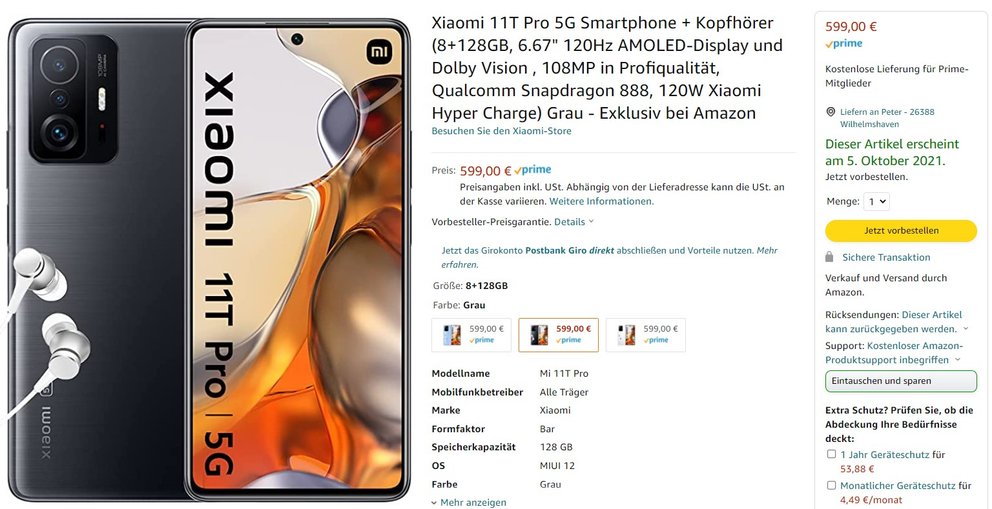Choose the selected grey color variant swatch
The width and height of the screenshot is (992, 509).
pos(559,334)
